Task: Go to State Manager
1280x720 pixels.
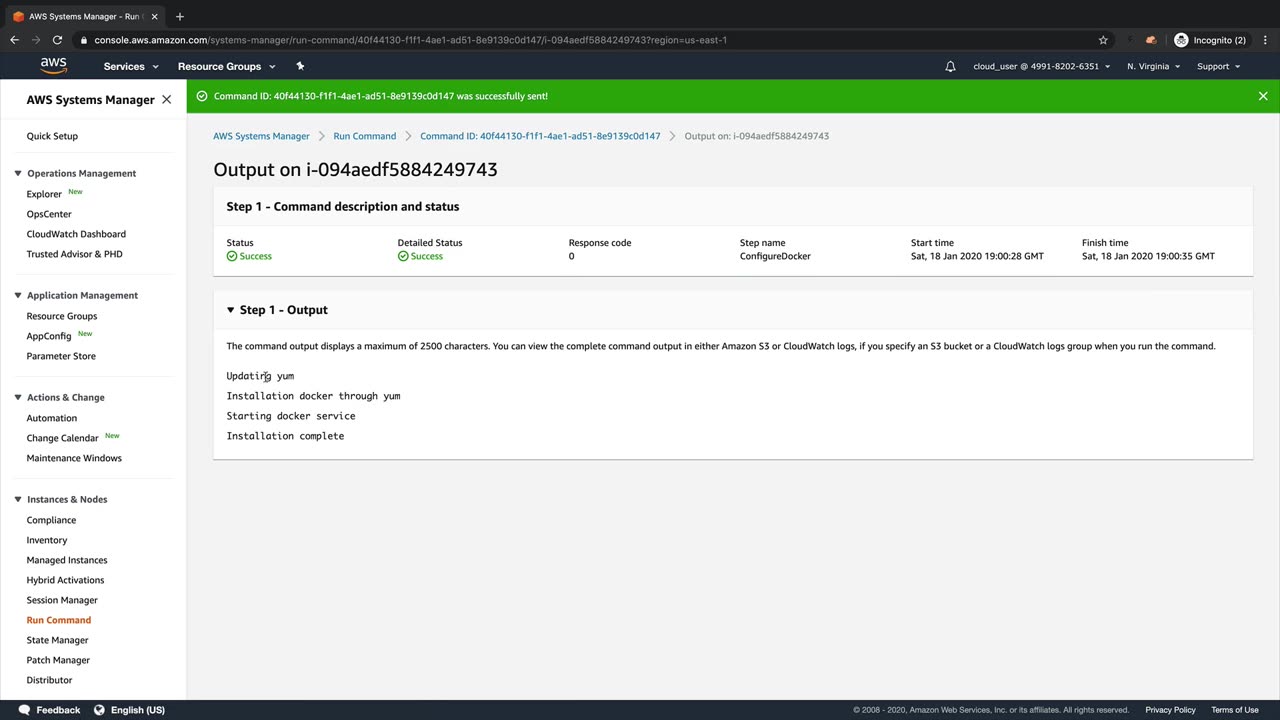Action: [x=57, y=640]
